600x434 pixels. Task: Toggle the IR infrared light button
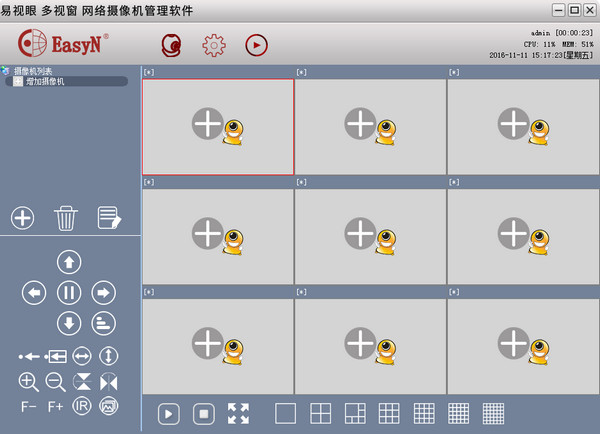82,406
